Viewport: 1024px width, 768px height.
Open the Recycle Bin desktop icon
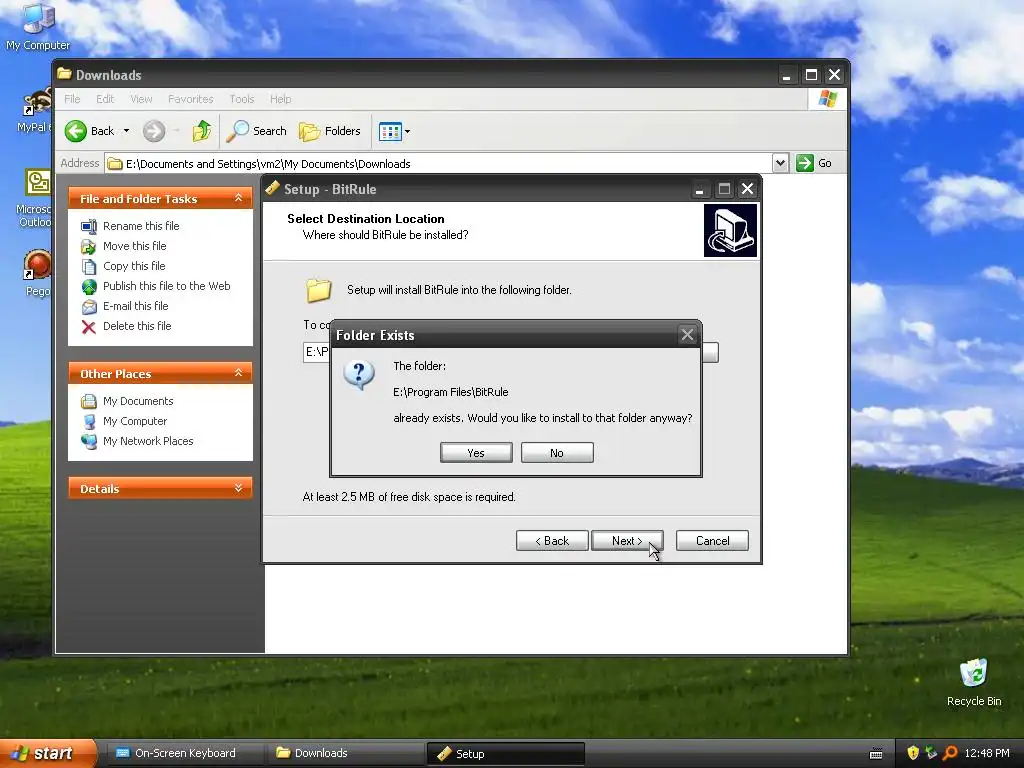pos(974,682)
